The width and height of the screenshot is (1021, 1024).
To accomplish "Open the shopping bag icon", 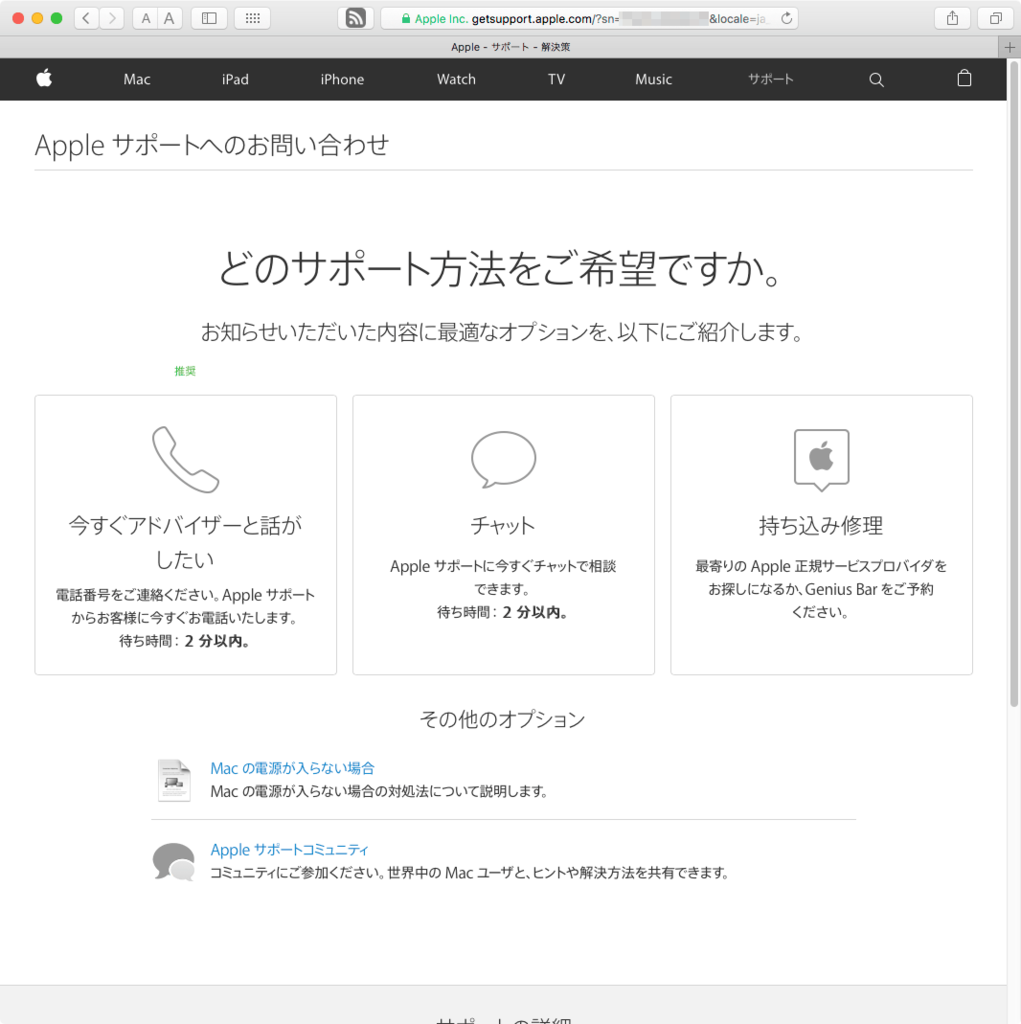I will point(964,78).
